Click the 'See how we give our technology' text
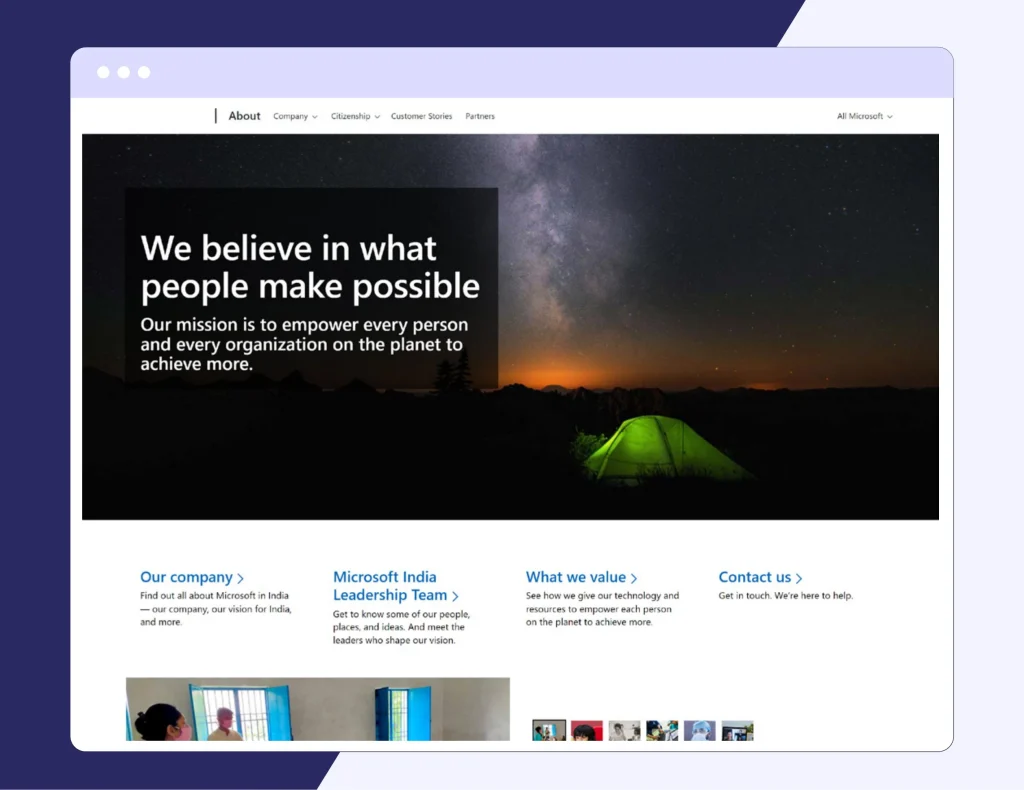1024x790 pixels. [x=602, y=608]
